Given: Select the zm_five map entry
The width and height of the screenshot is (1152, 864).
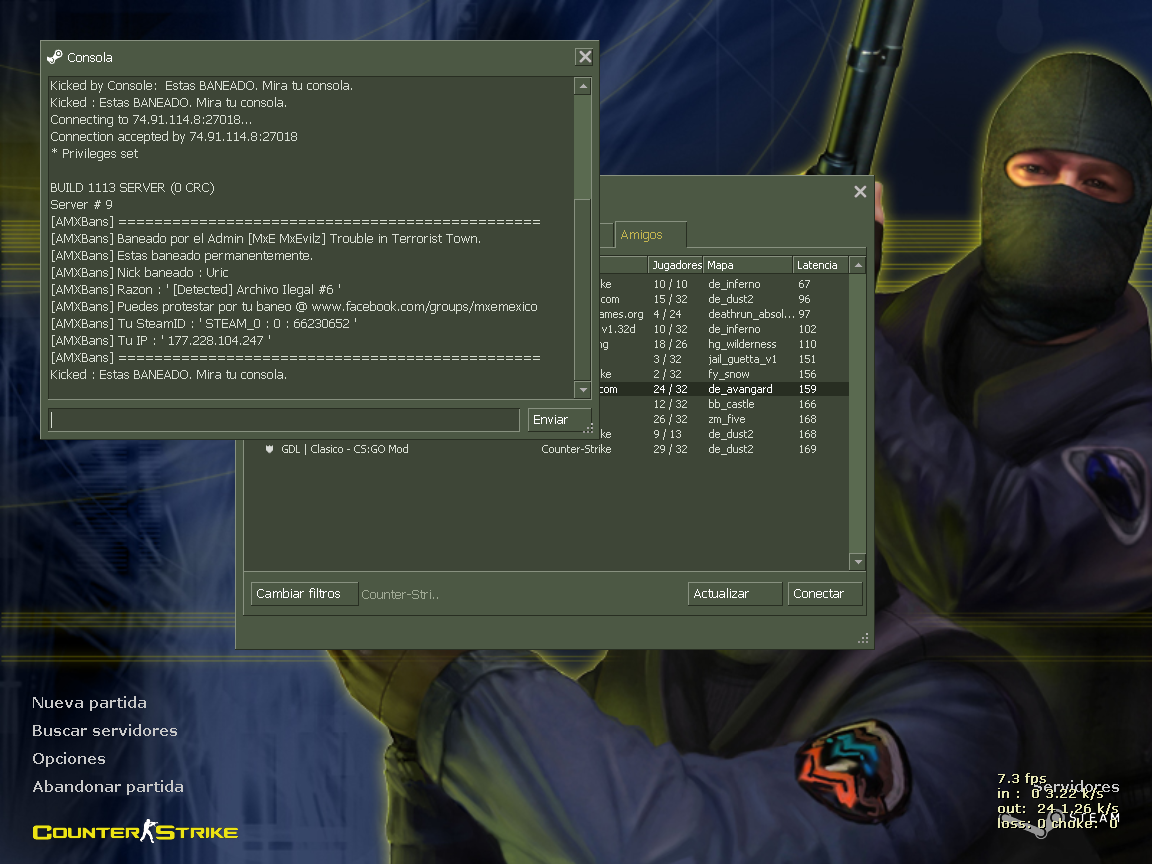Looking at the screenshot, I should (x=727, y=420).
